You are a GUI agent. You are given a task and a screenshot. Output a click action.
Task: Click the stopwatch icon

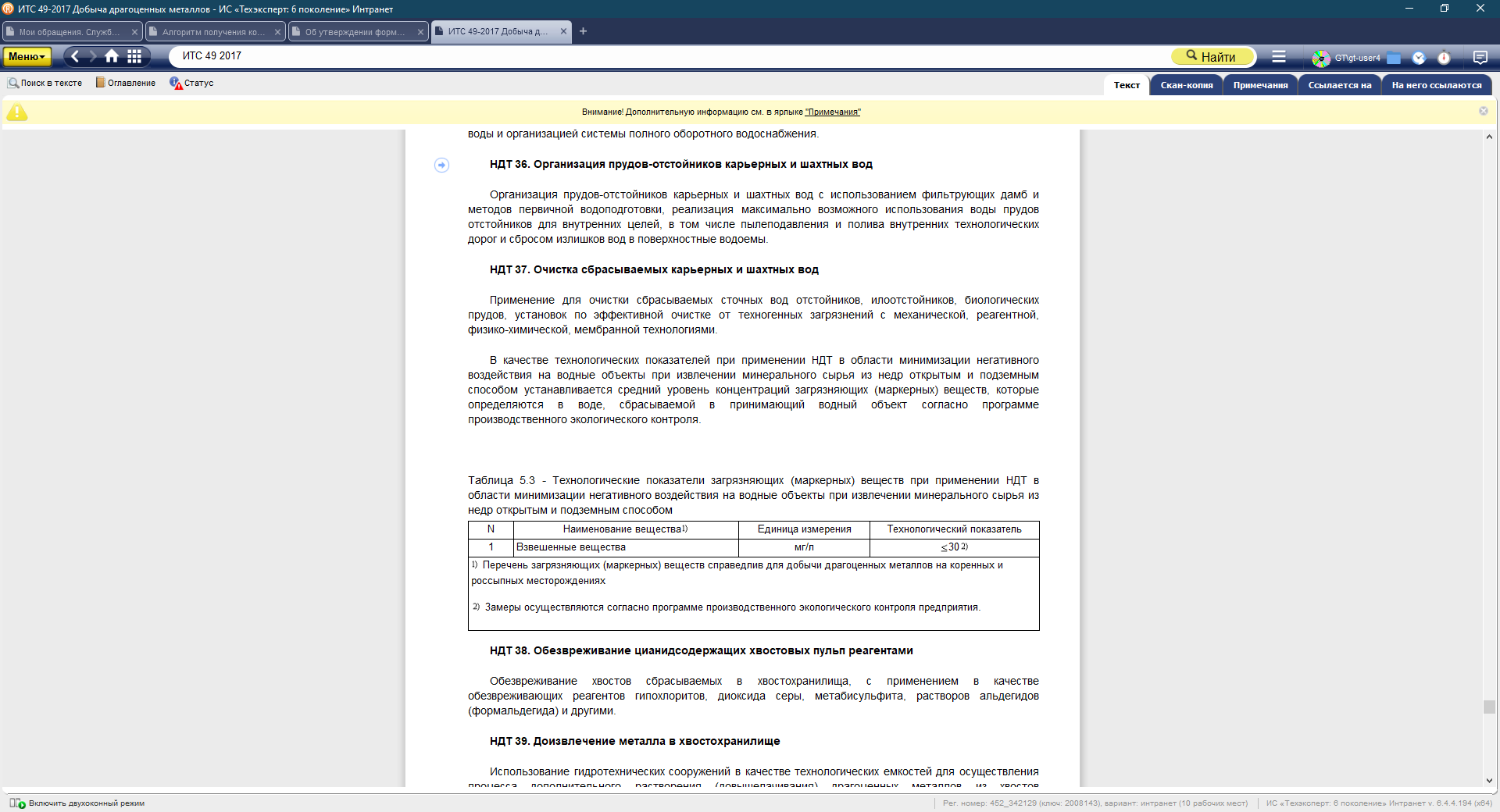tap(1444, 58)
